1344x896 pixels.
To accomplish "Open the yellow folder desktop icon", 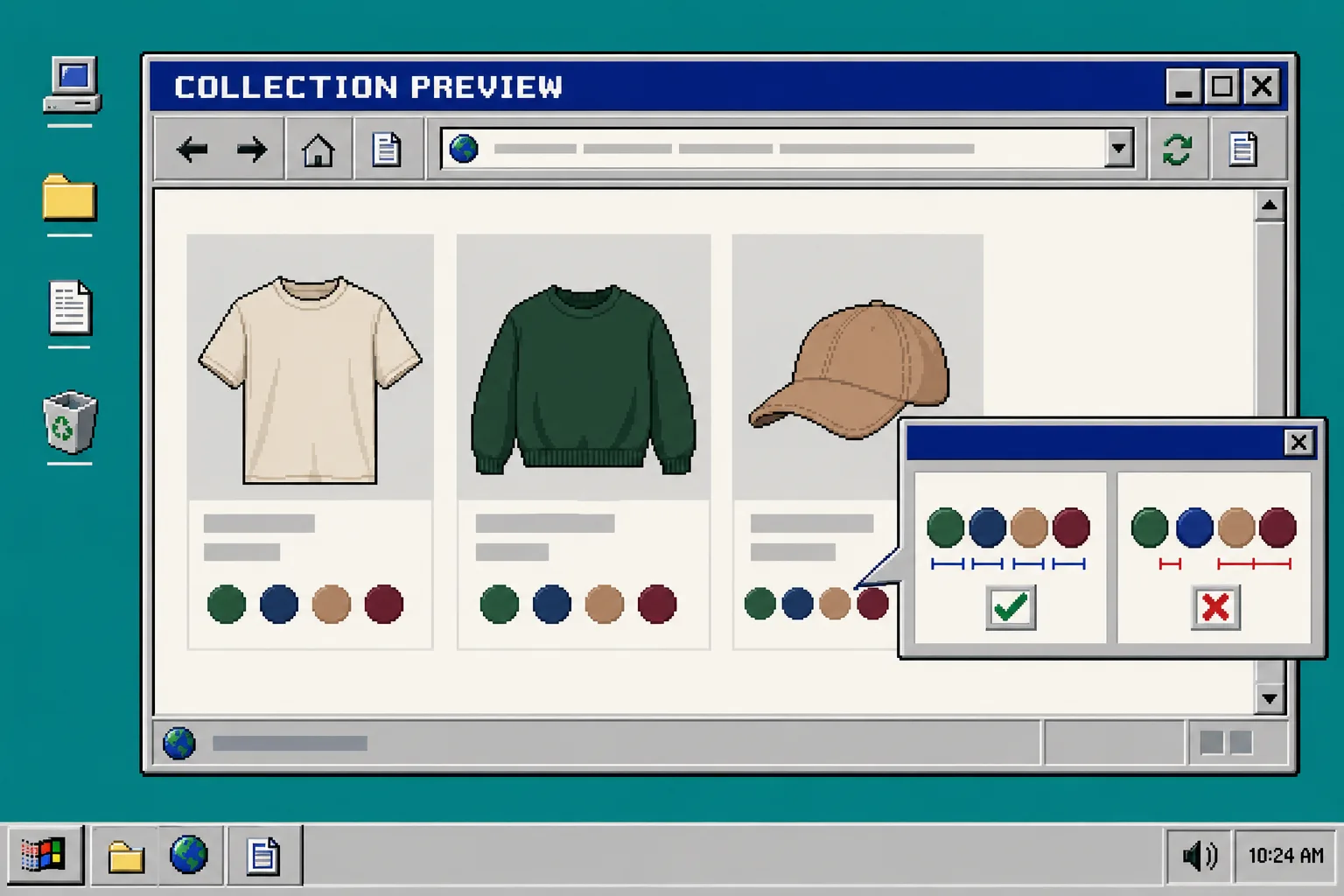I will [x=69, y=197].
